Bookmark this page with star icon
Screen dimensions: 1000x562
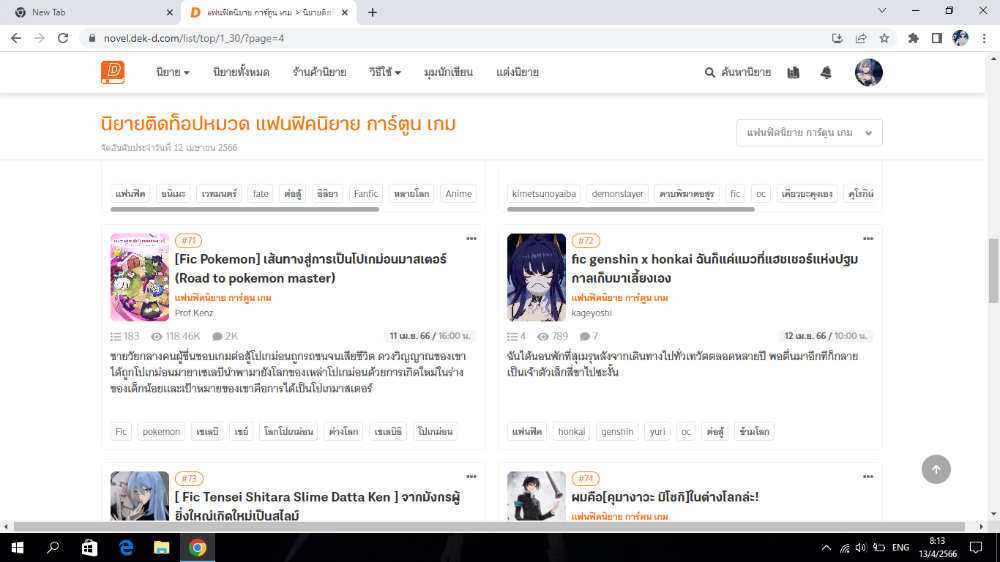coord(884,38)
